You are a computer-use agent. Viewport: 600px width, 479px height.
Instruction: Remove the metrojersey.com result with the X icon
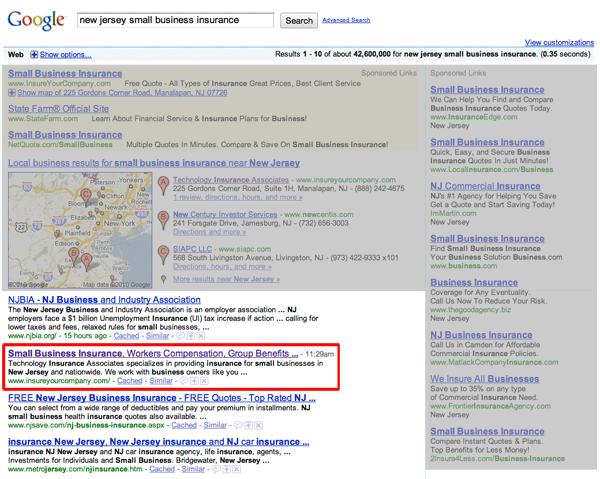pyautogui.click(x=237, y=469)
